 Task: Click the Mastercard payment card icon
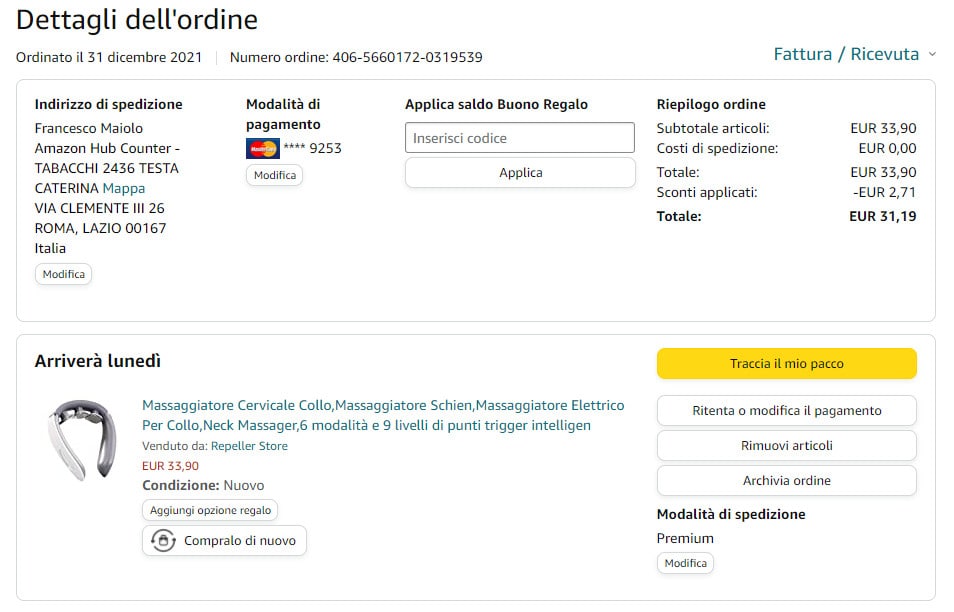tap(263, 149)
